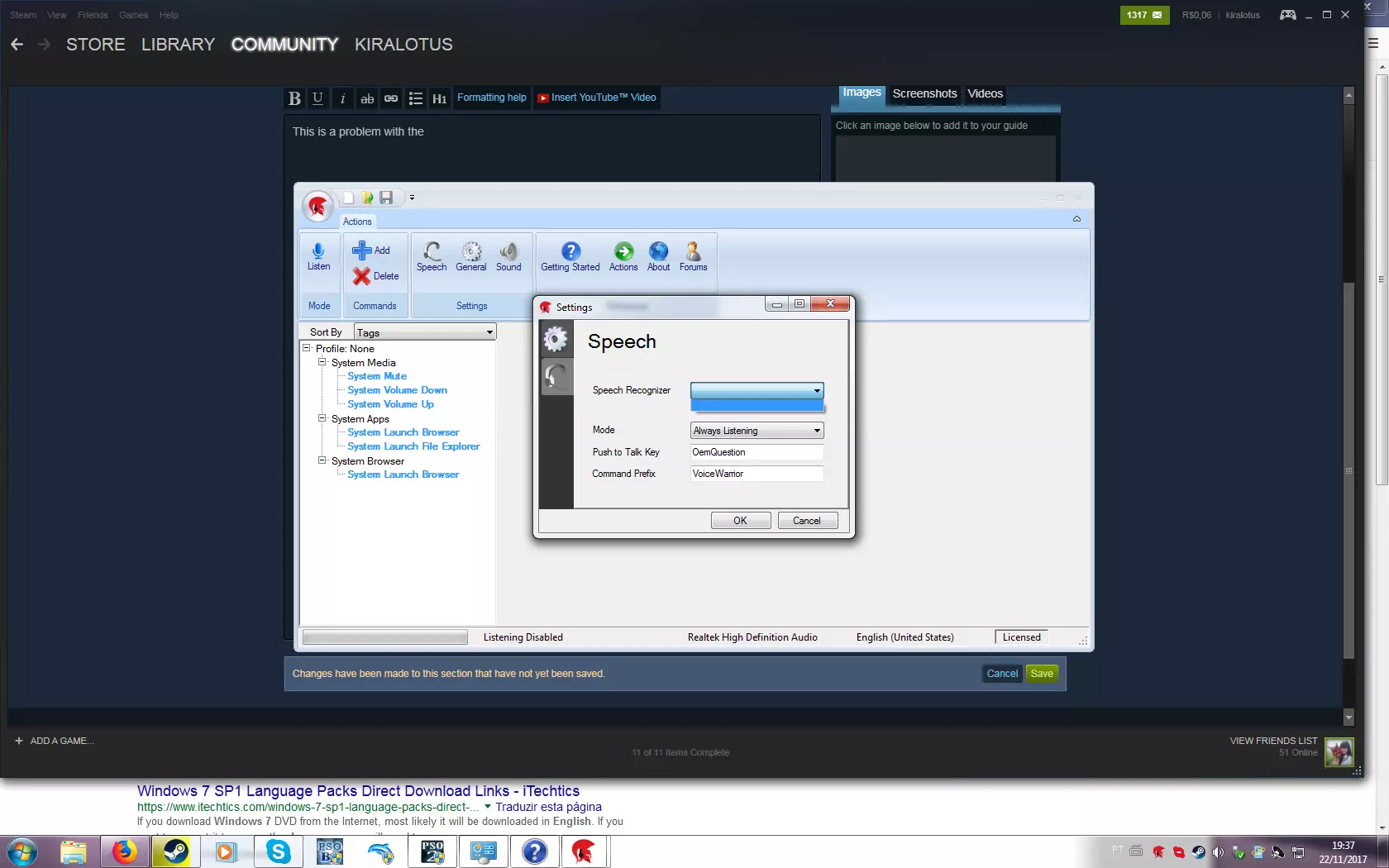Select System Mute command in the tree

[x=377, y=376]
